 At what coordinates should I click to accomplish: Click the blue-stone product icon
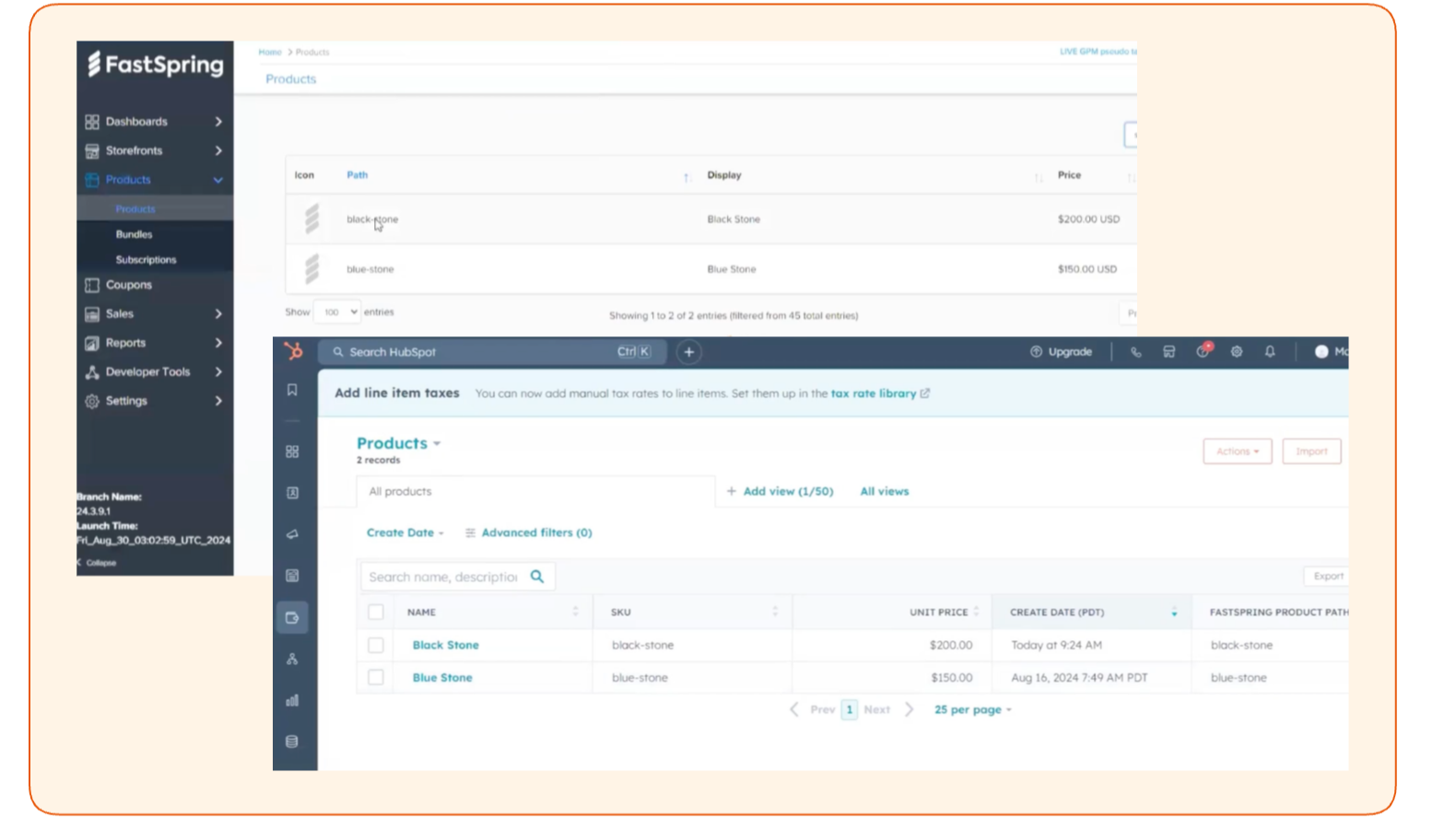click(311, 269)
